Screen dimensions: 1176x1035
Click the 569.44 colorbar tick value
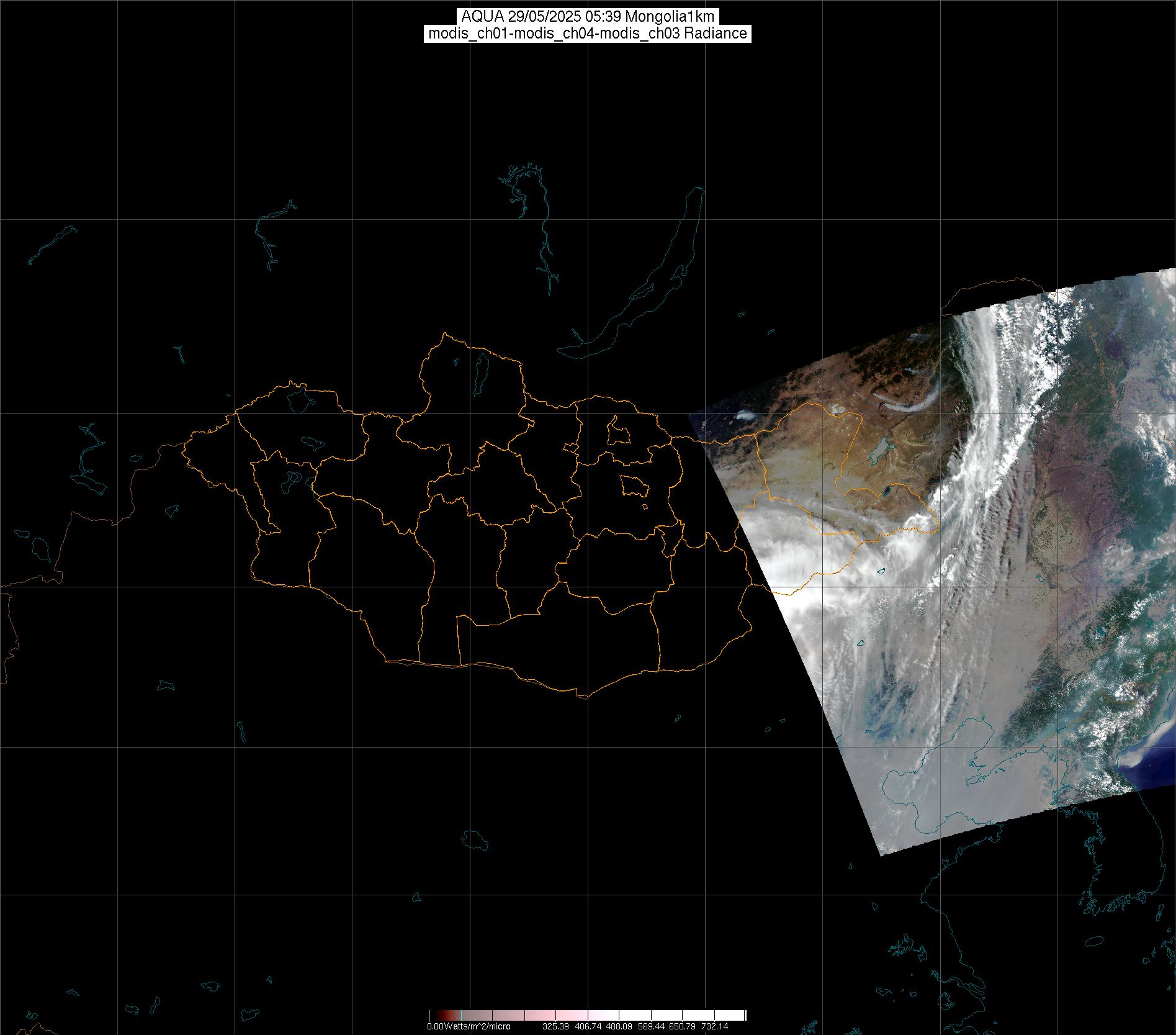(x=651, y=1027)
